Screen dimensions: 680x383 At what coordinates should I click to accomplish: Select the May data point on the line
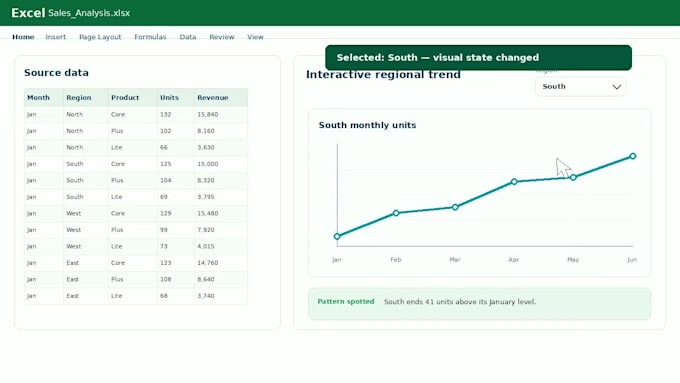click(x=573, y=177)
